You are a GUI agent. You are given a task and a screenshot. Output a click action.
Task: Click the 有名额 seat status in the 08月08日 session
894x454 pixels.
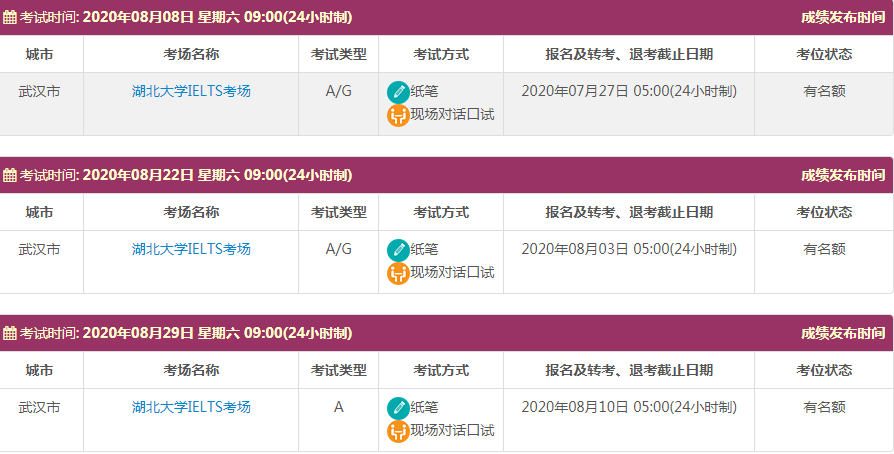824,91
